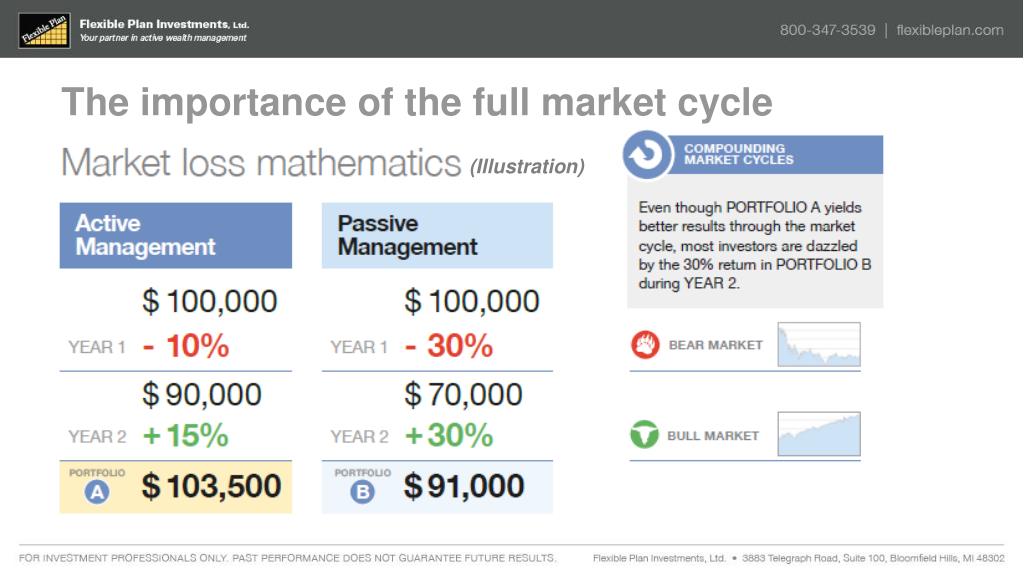Open the flexibleplan.com link
1024x576 pixels.
point(950,30)
